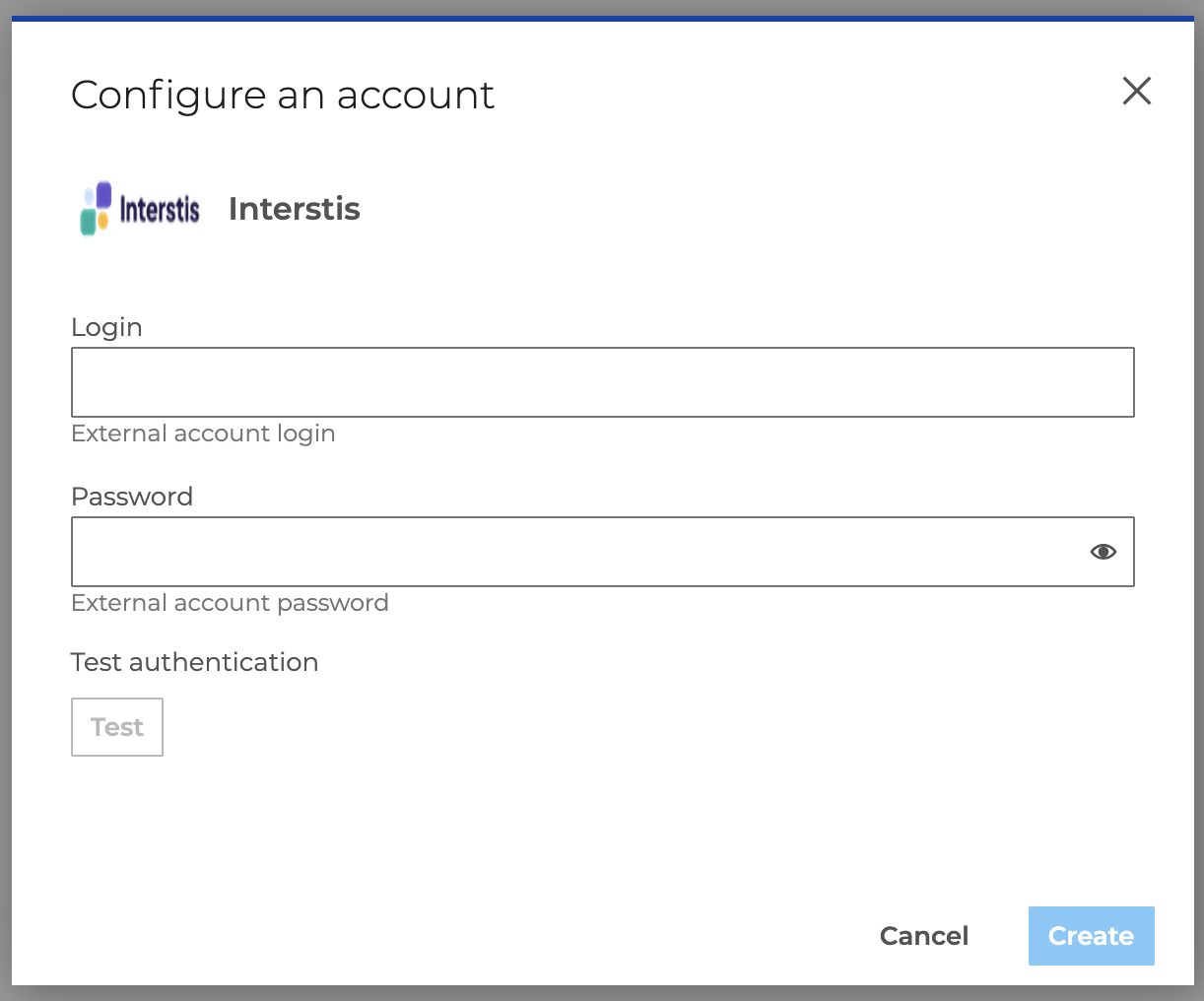Click the Login field label
The height and width of the screenshot is (1001, 1204).
tap(106, 327)
